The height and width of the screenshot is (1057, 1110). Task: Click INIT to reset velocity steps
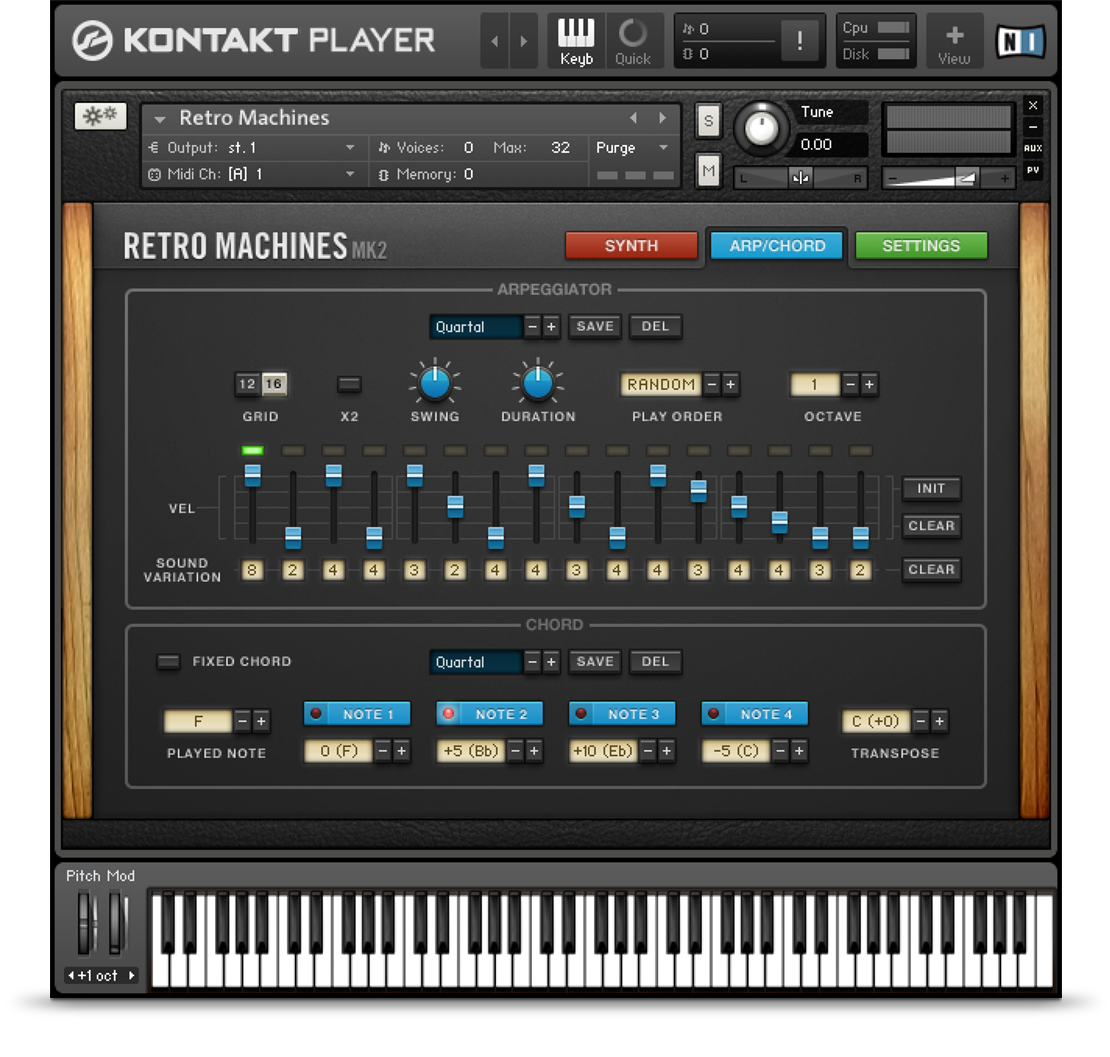point(931,488)
